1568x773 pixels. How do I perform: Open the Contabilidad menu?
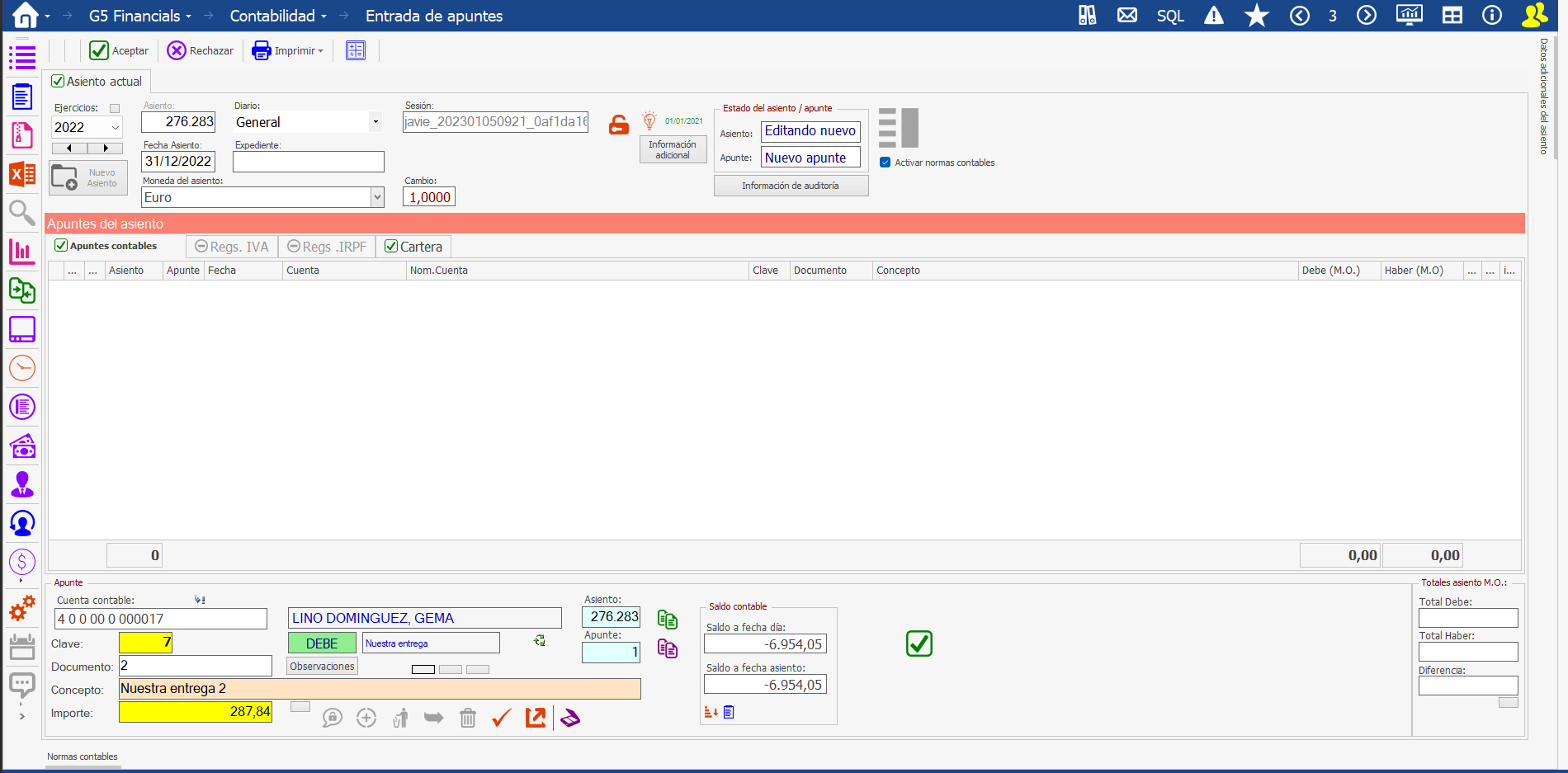pos(277,16)
